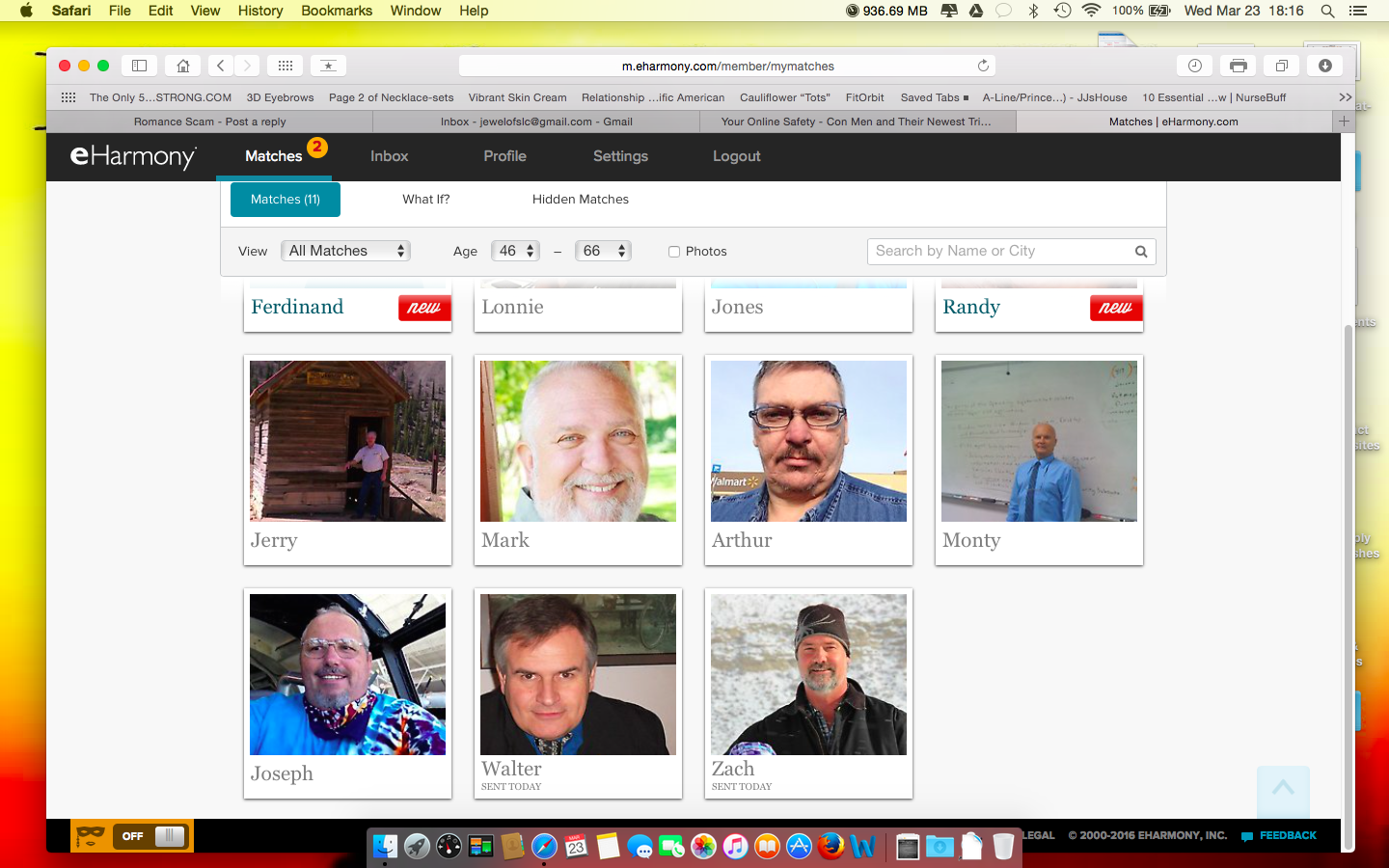1389x868 pixels.
Task: Switch to the Gmail Inbox tab
Action: pyautogui.click(x=536, y=122)
